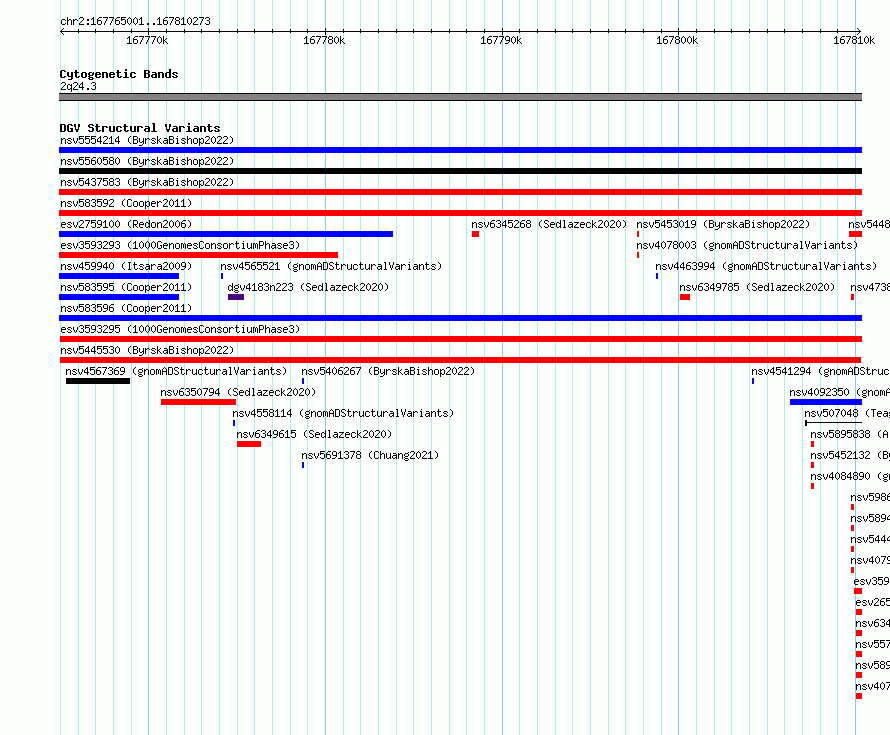Select nsv4567369 (gnomADStructuralVariants) label
This screenshot has width=890, height=735.
177,371
